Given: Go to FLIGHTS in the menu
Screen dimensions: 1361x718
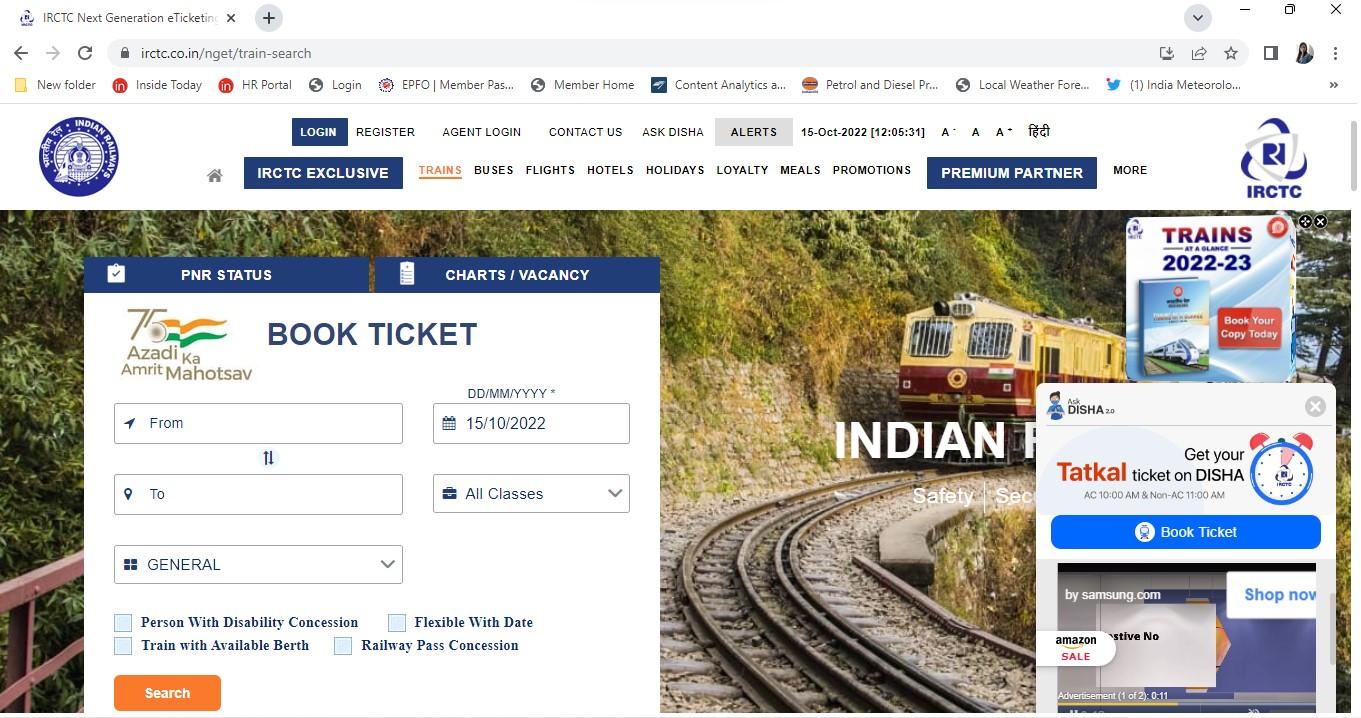Looking at the screenshot, I should (x=550, y=170).
